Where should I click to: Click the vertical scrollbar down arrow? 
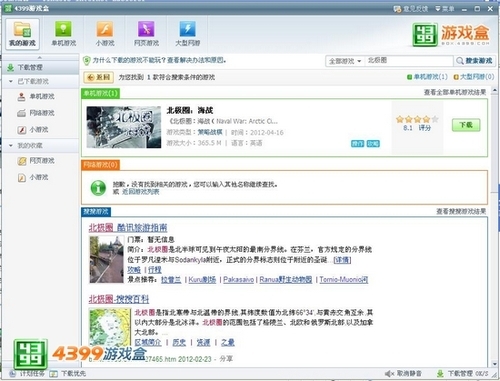point(495,364)
